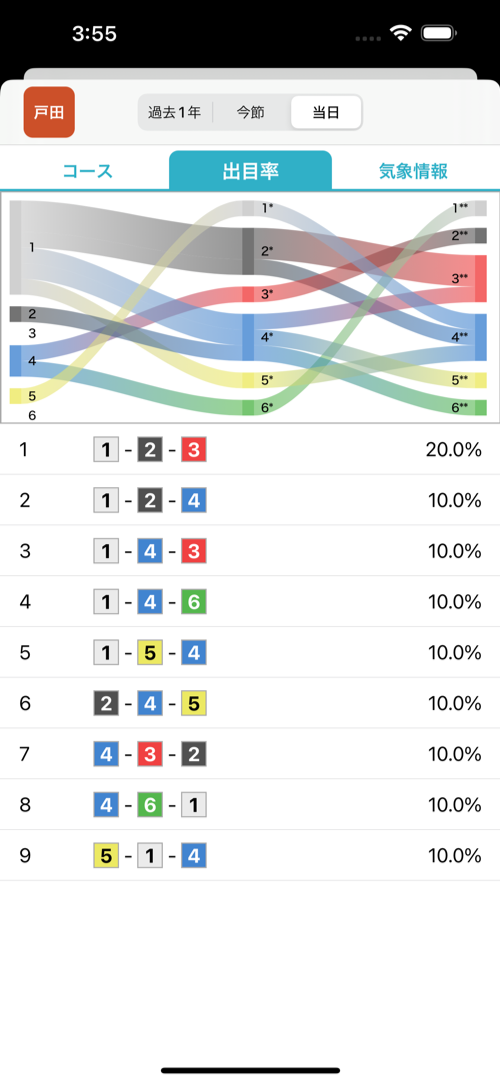Click the blue 4 badge in row 7
Image resolution: width=500 pixels, height=1083 pixels.
pos(106,755)
